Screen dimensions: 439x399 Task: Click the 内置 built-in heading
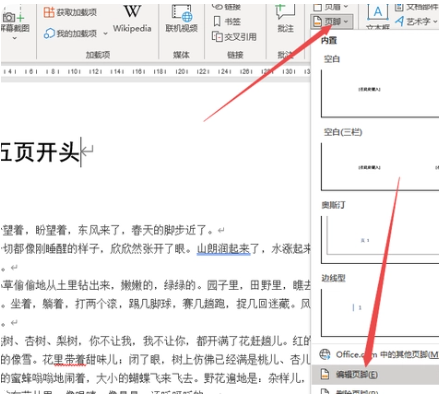coord(329,41)
